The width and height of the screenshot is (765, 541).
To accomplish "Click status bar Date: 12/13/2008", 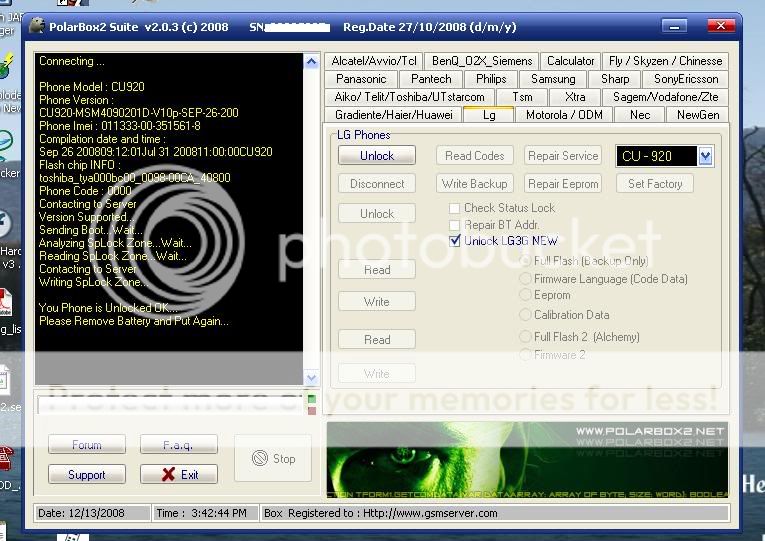I will coord(92,513).
